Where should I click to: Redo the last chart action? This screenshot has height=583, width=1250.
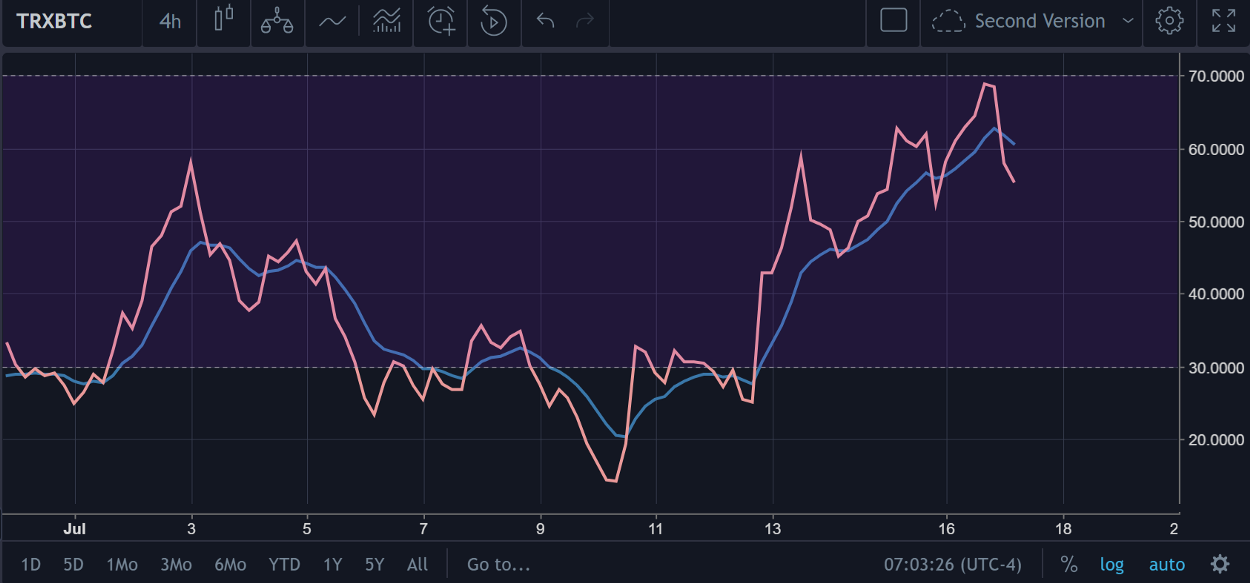pos(586,20)
